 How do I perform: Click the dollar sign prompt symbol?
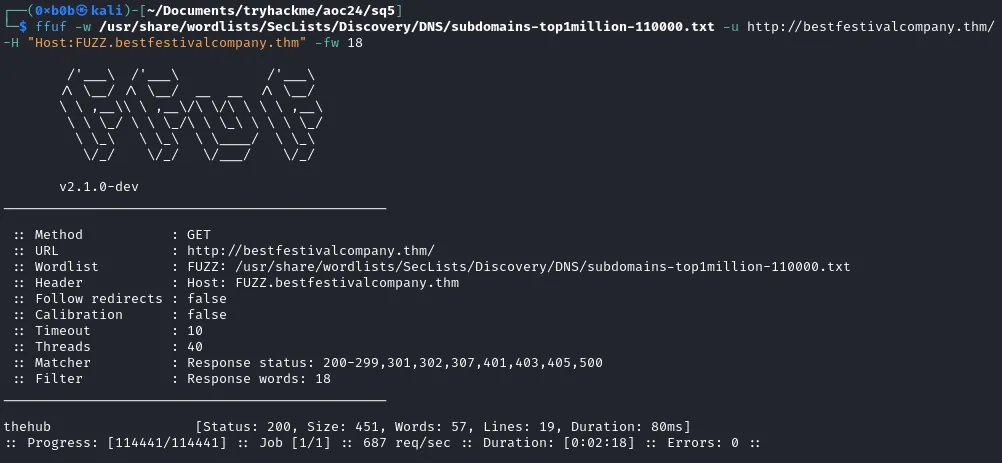pos(23,27)
